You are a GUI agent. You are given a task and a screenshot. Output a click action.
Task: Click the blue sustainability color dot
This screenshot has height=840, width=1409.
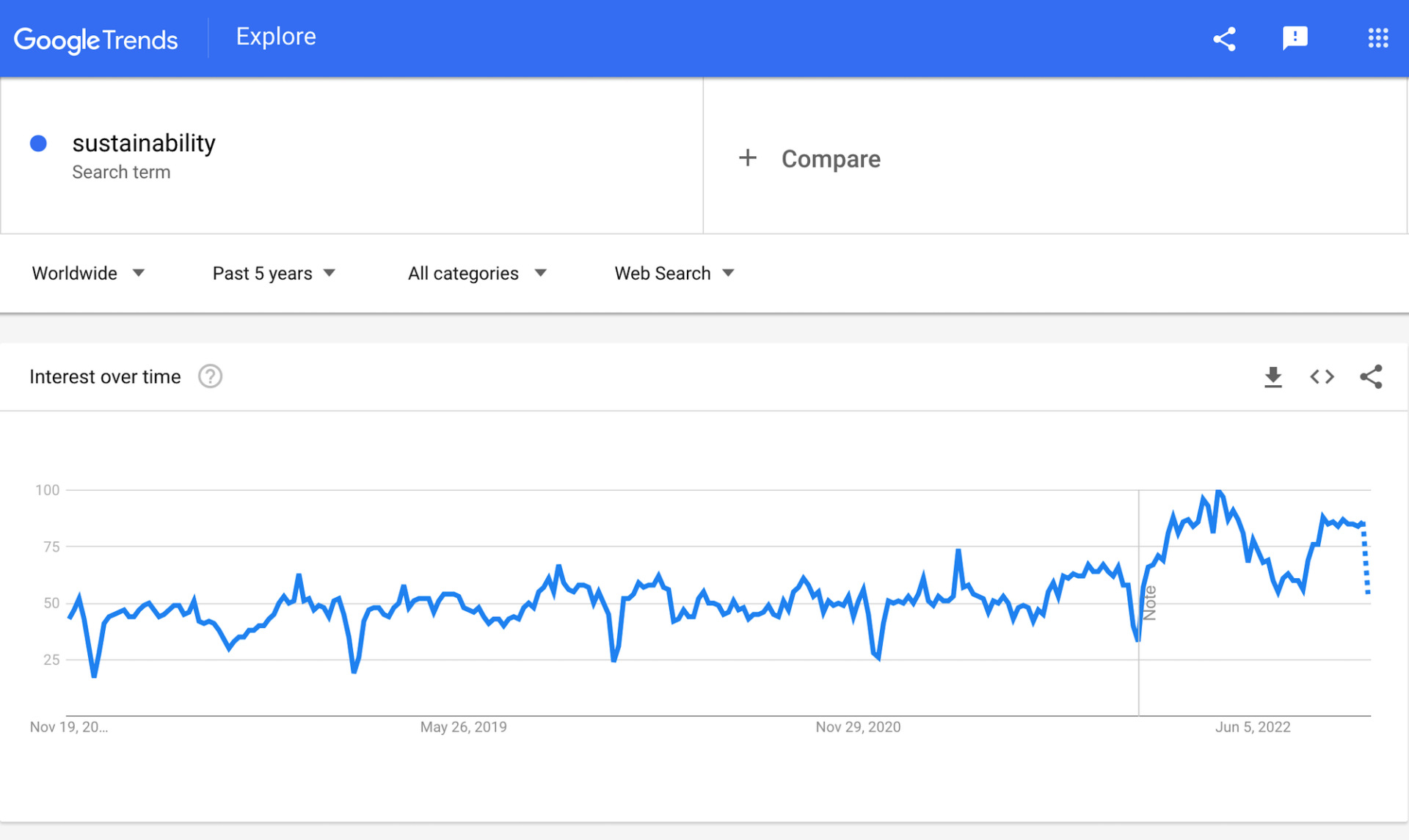(x=38, y=143)
